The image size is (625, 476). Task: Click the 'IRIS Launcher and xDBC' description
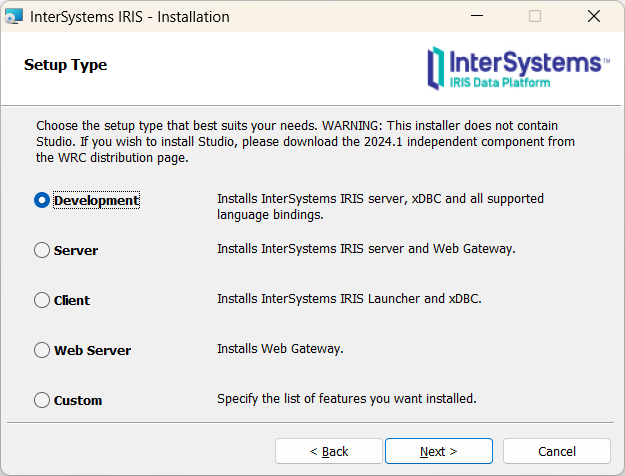pos(349,299)
